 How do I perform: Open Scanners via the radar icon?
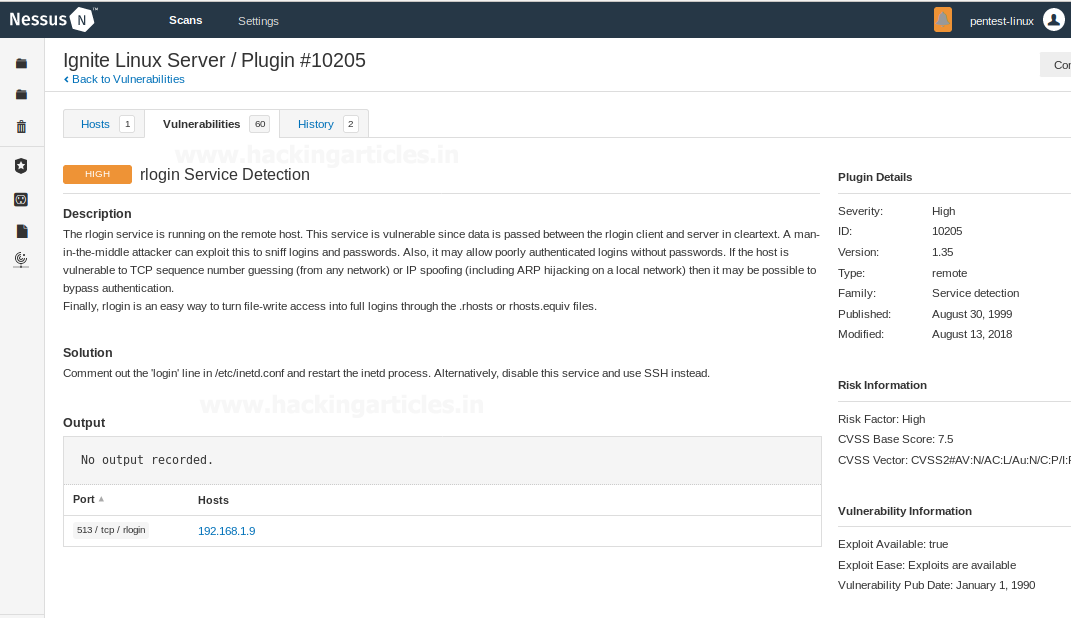[21, 260]
